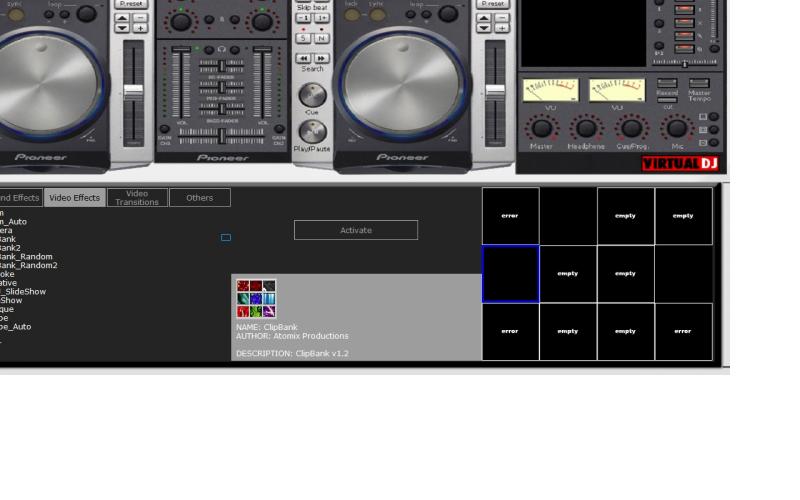Viewport: 800px width, 500px height.
Task: Click the mid-fader slider in mixer
Action: tap(222, 87)
